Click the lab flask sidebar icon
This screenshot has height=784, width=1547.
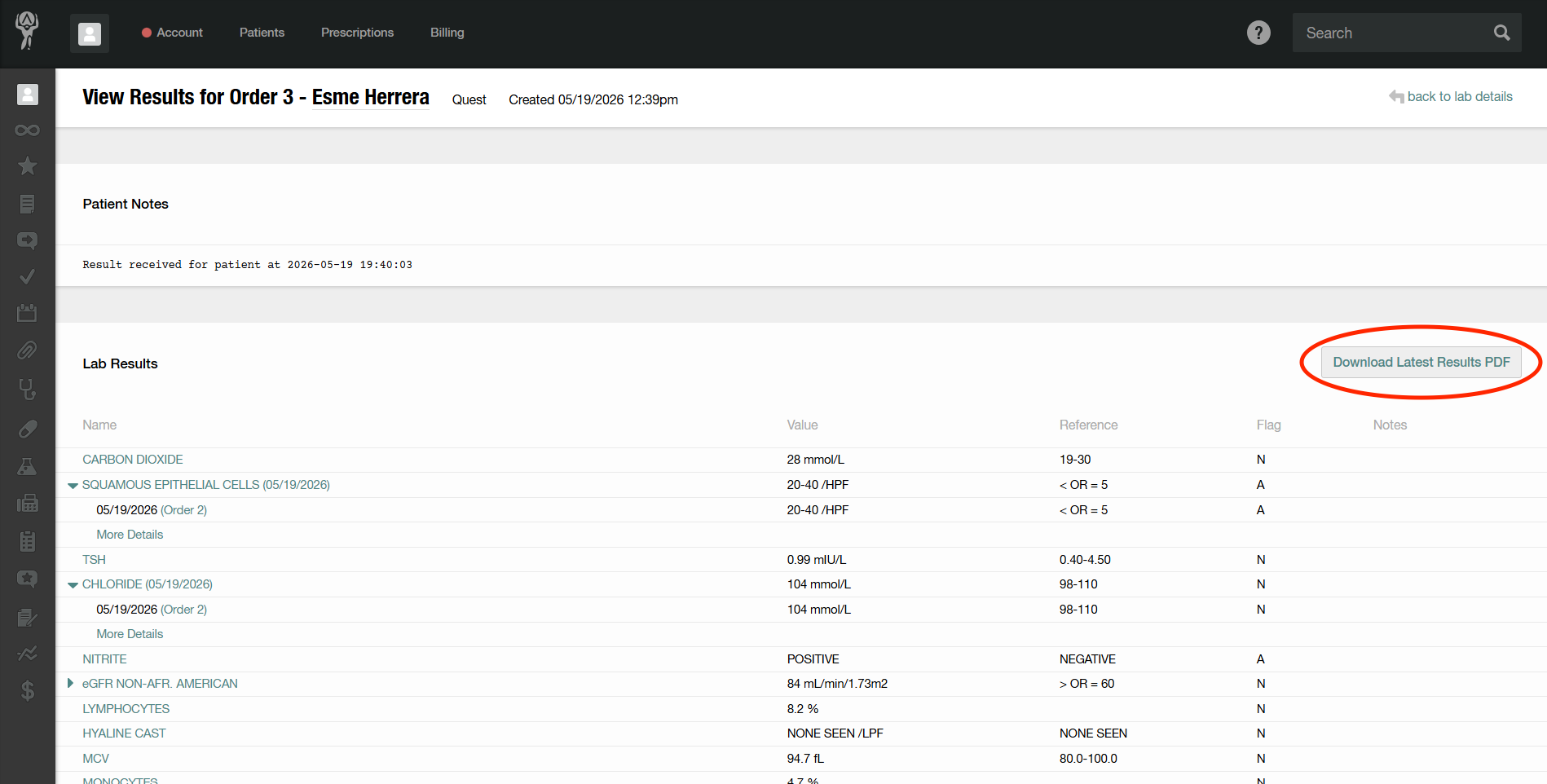click(x=27, y=466)
